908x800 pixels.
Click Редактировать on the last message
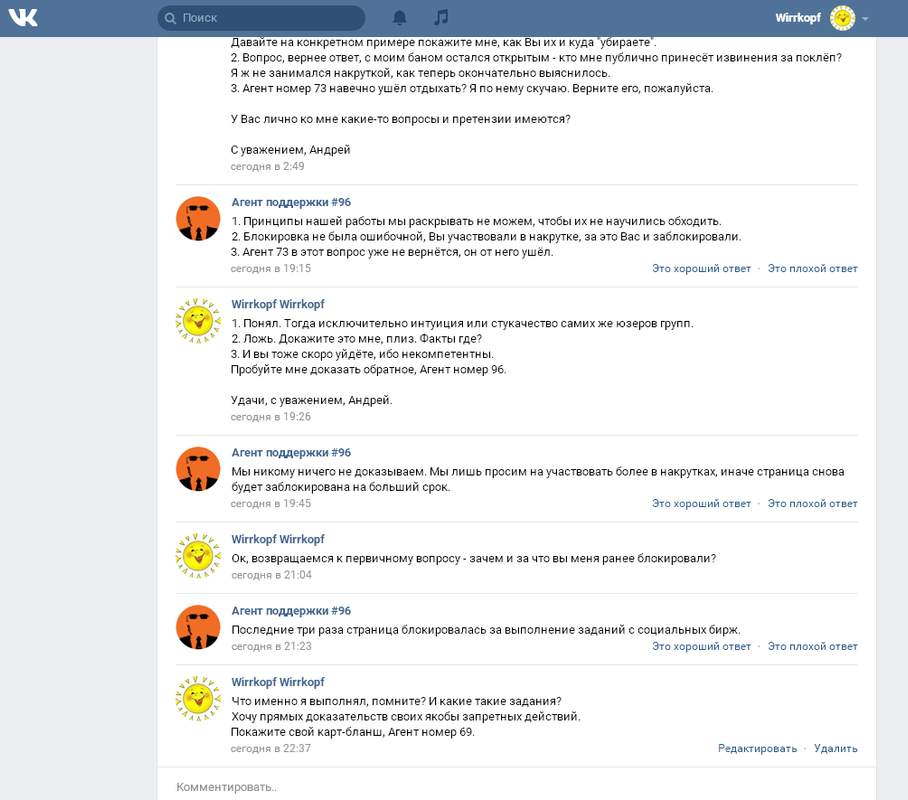pos(757,748)
